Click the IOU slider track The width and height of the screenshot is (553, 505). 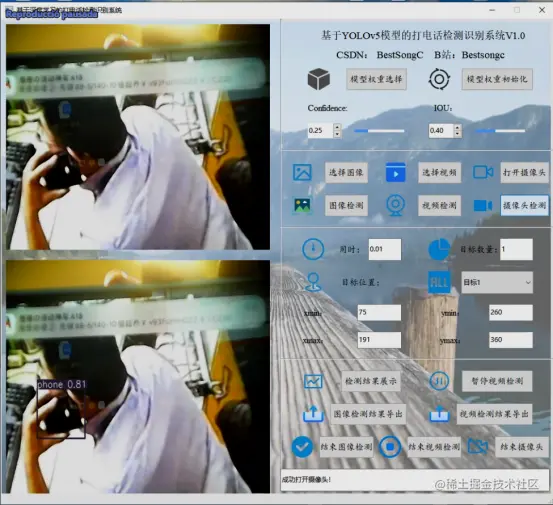[500, 131]
